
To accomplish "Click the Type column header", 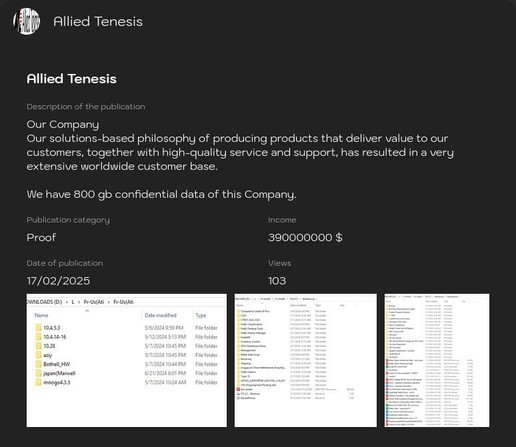I will click(x=201, y=315).
